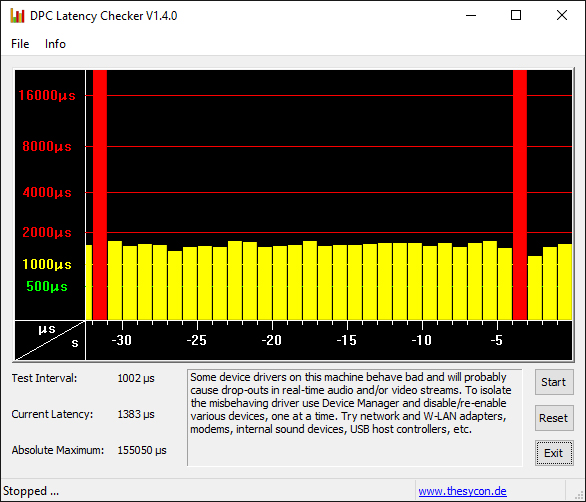Click the driver warning message text box
The width and height of the screenshot is (586, 502).
click(355, 418)
